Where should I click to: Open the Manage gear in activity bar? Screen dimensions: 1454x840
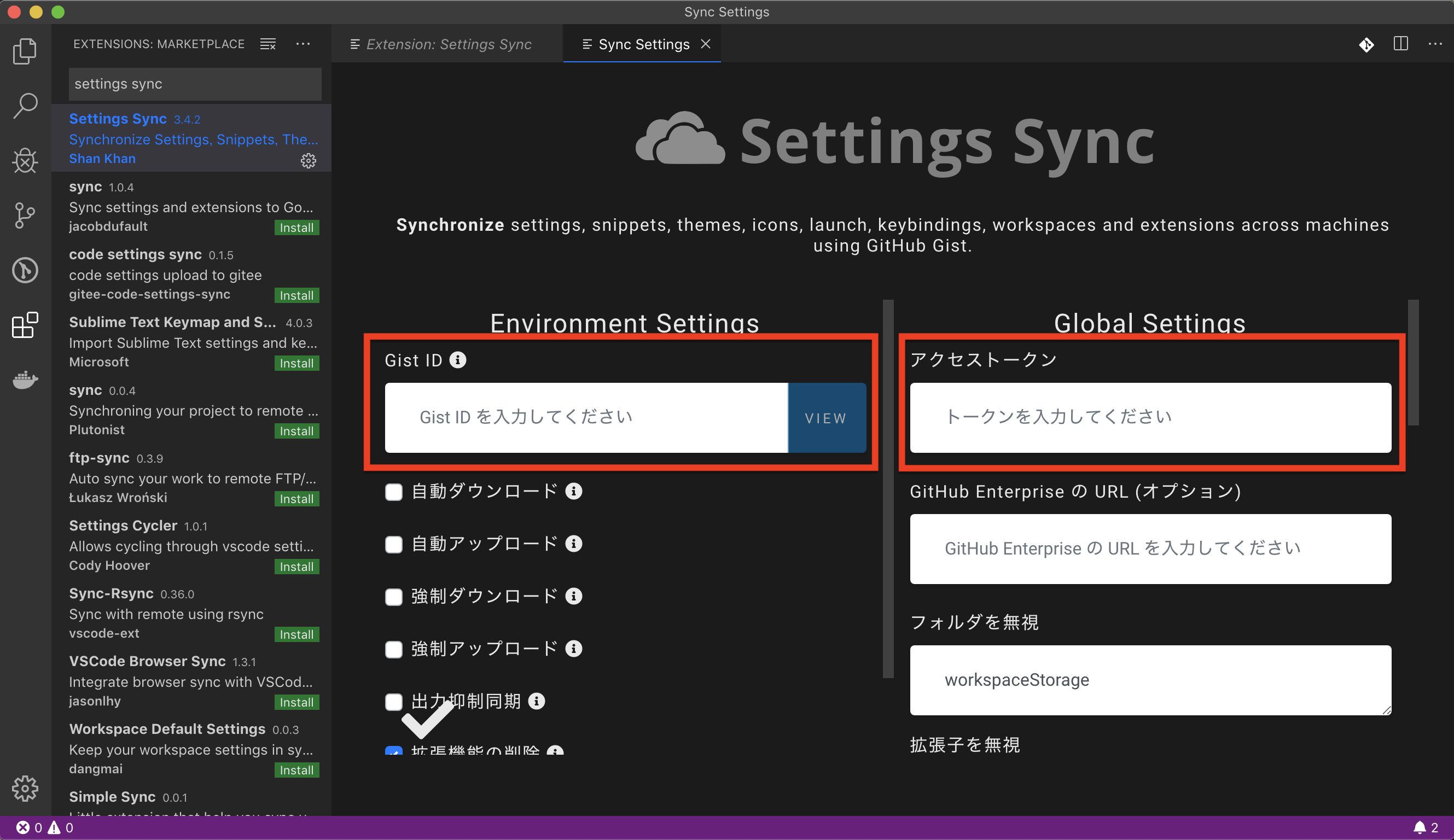coord(25,788)
